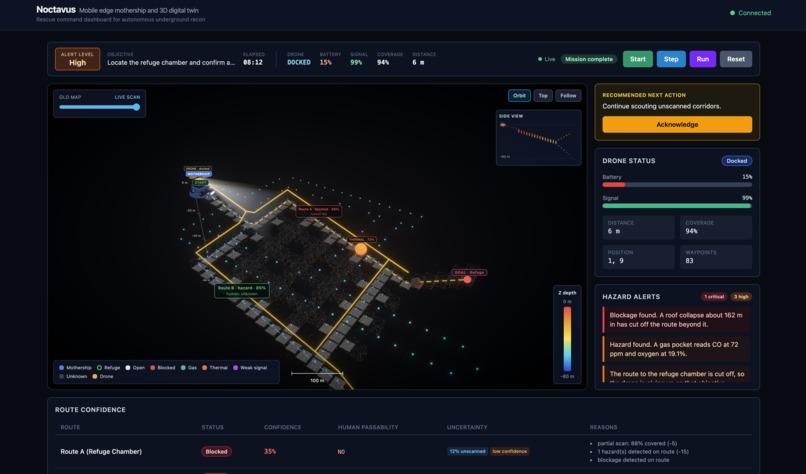Click the 1 critical hazard badge
The height and width of the screenshot is (474, 806).
click(714, 297)
